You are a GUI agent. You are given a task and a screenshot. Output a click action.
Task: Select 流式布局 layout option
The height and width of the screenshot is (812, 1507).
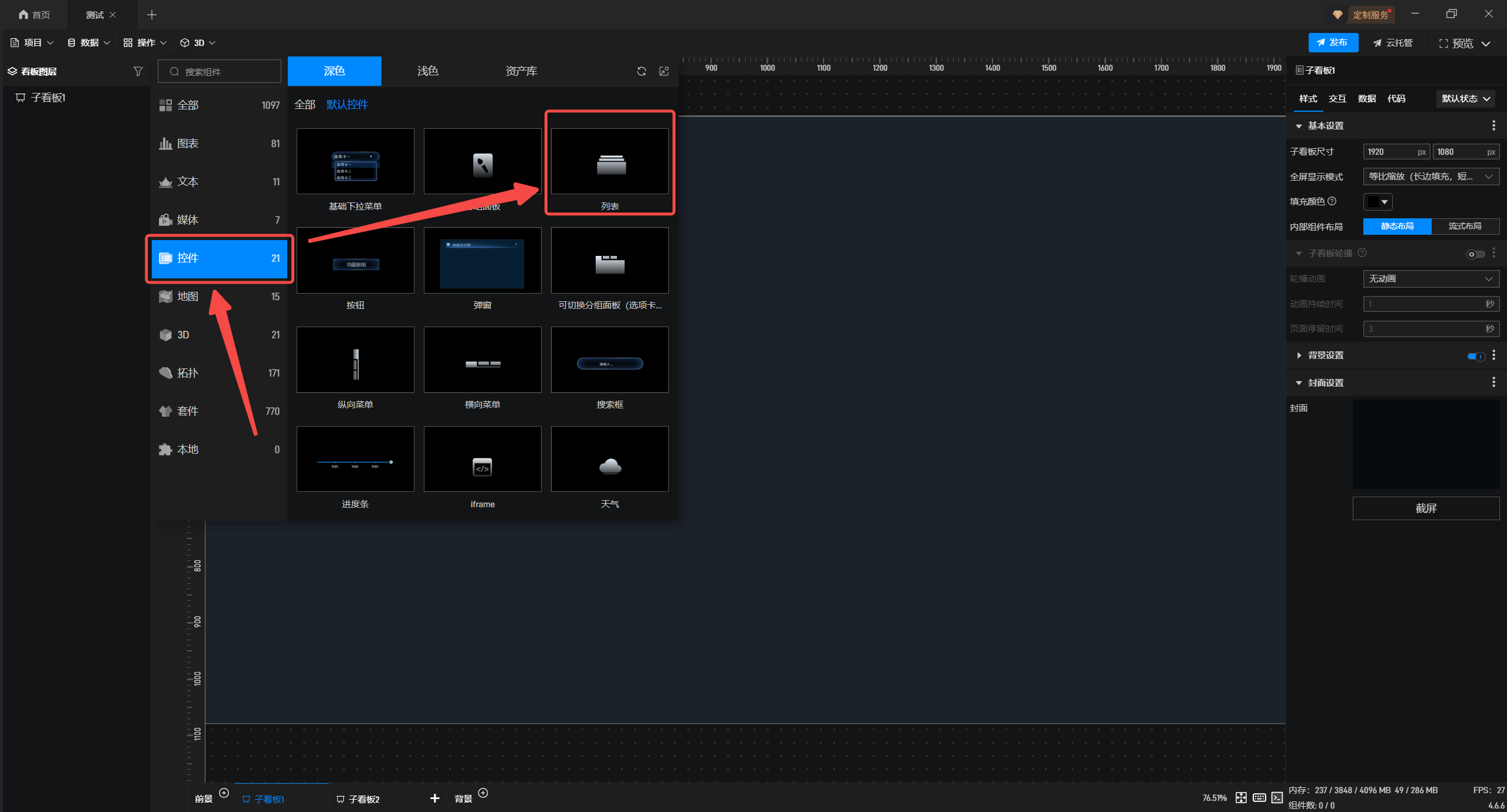(1465, 227)
